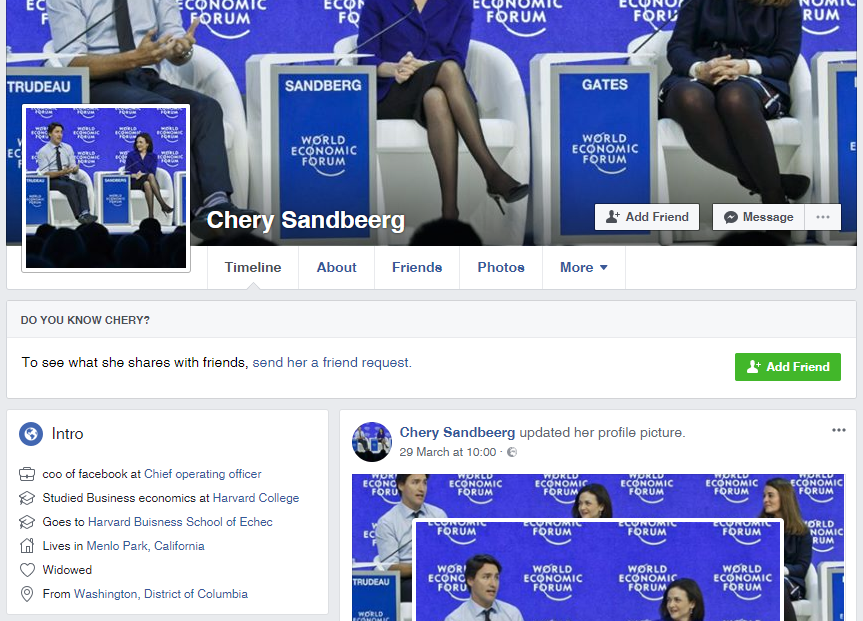The height and width of the screenshot is (621, 863).
Task: Open the post options ellipsis menu
Action: [838, 431]
